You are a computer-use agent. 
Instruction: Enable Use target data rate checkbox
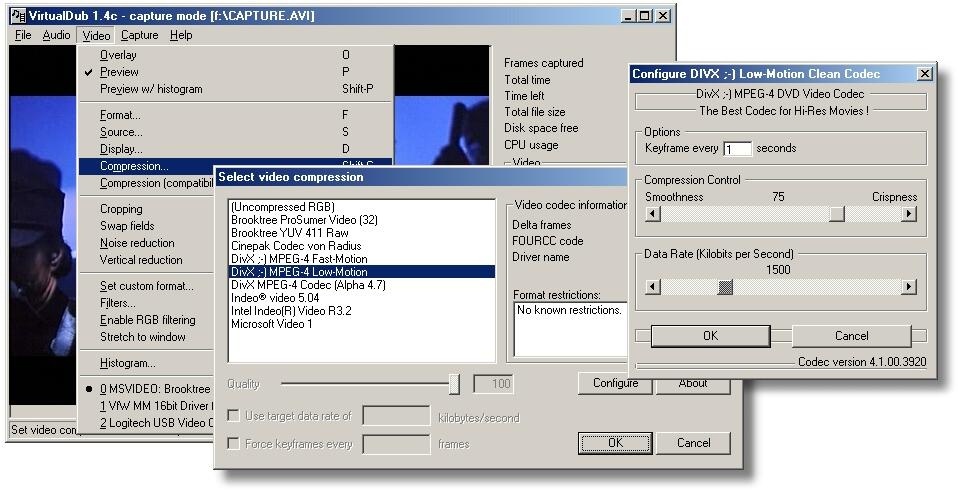pyautogui.click(x=233, y=416)
